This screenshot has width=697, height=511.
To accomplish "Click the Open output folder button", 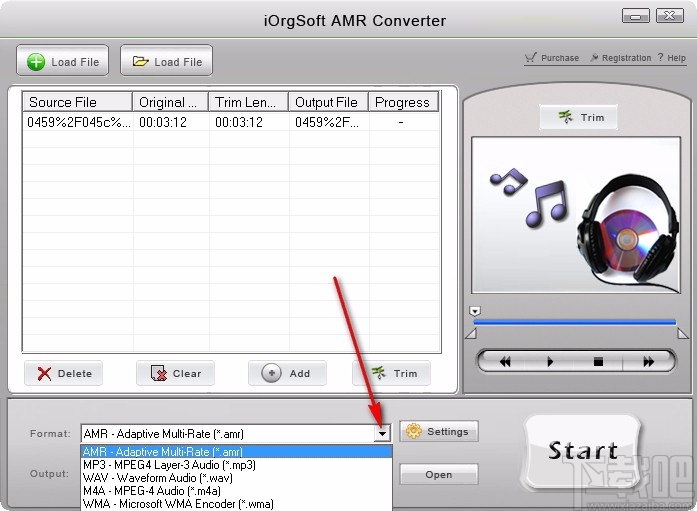I will [439, 475].
